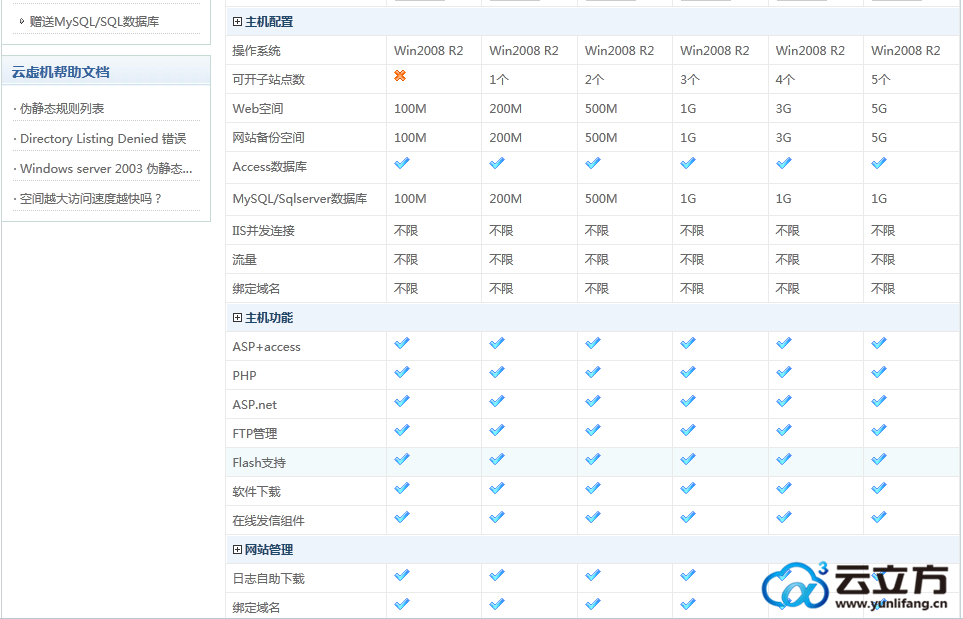Click 日志自助下载 checkmark in 100M plan column

pyautogui.click(x=402, y=575)
